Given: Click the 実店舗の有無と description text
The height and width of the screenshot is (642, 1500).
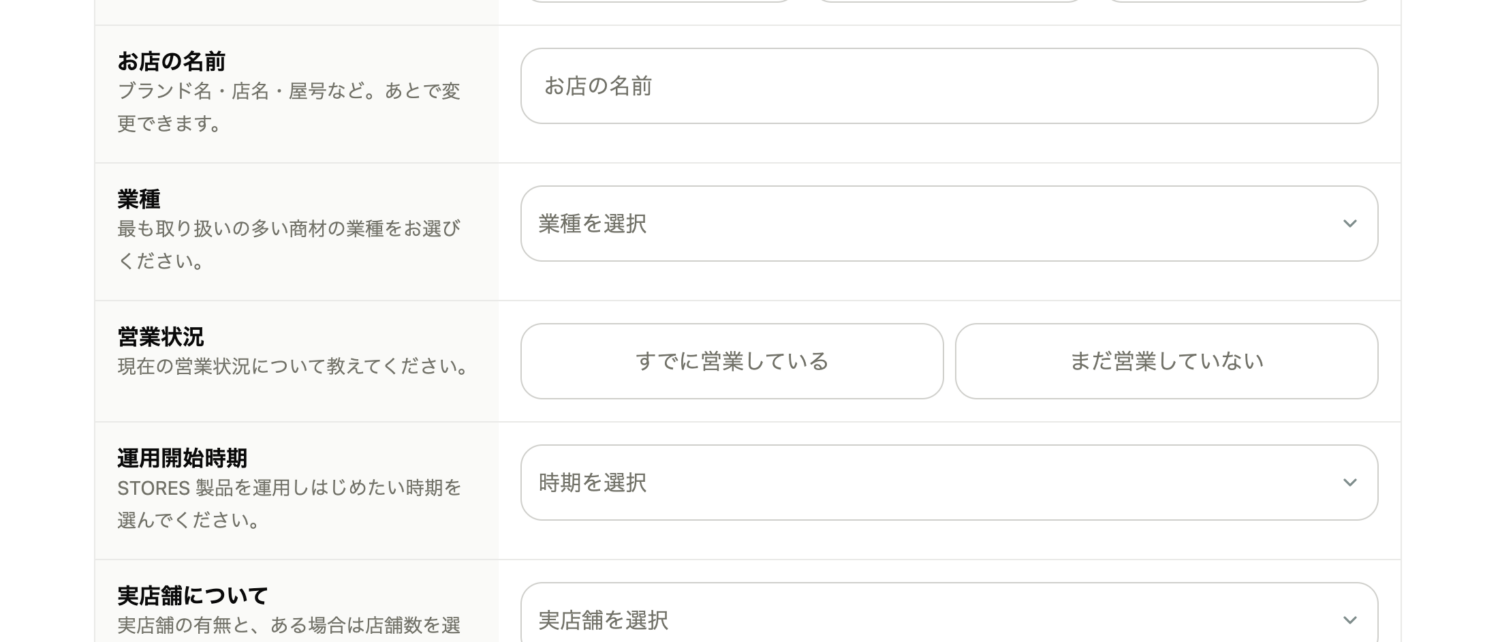Looking at the screenshot, I should pyautogui.click(x=289, y=626).
